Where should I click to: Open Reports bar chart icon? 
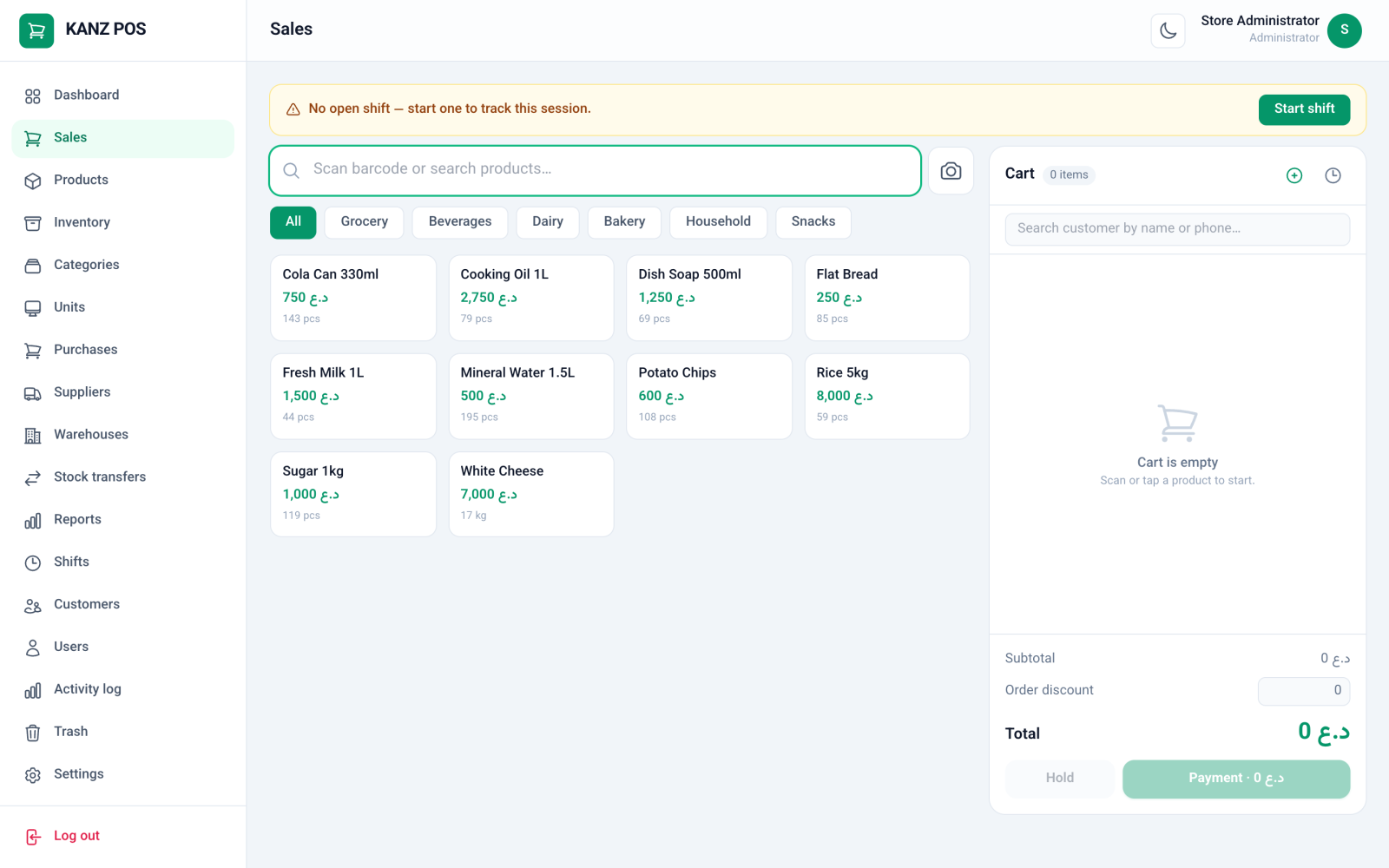pyautogui.click(x=33, y=521)
